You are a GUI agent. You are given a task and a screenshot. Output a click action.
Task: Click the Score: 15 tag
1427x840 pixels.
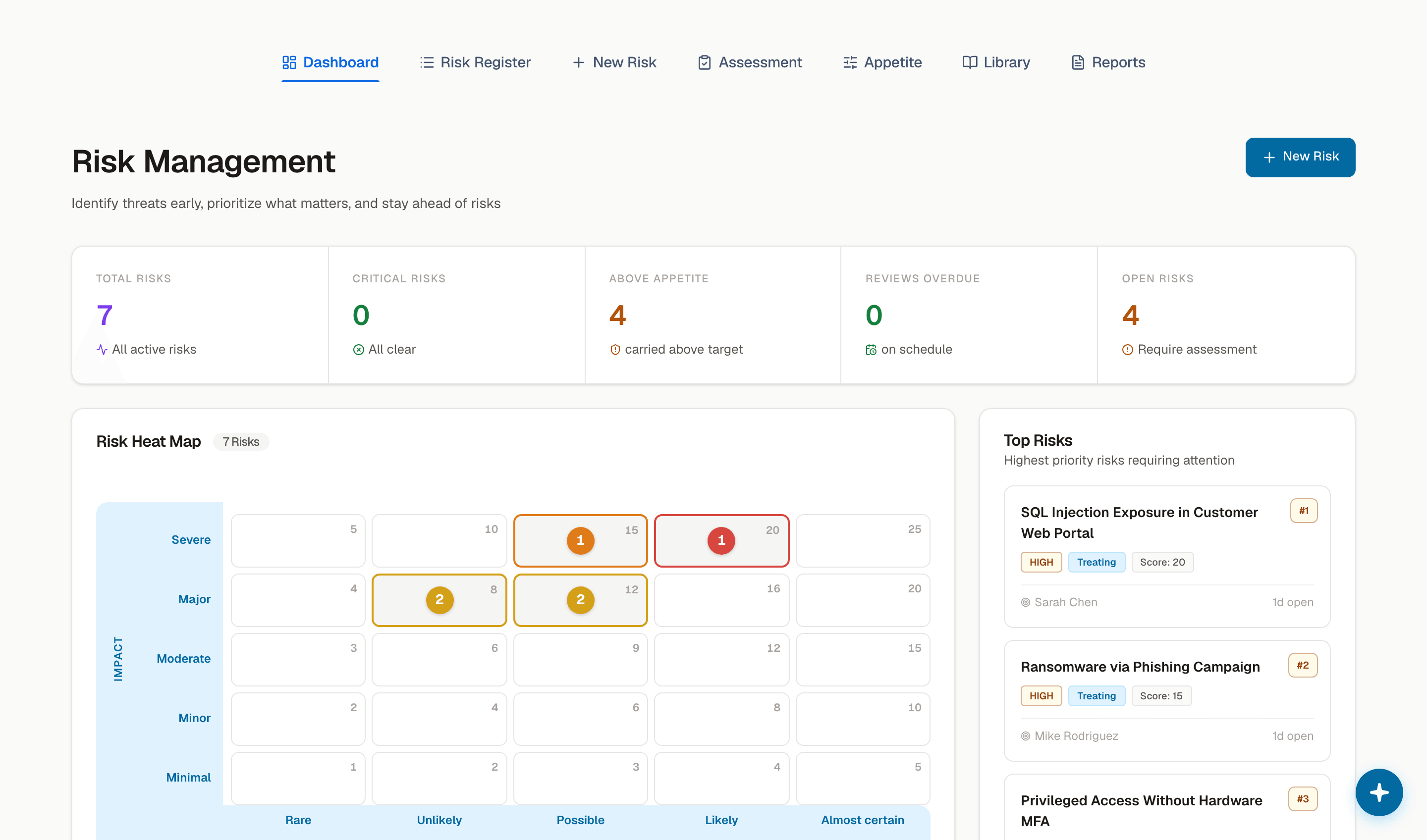coord(1161,696)
